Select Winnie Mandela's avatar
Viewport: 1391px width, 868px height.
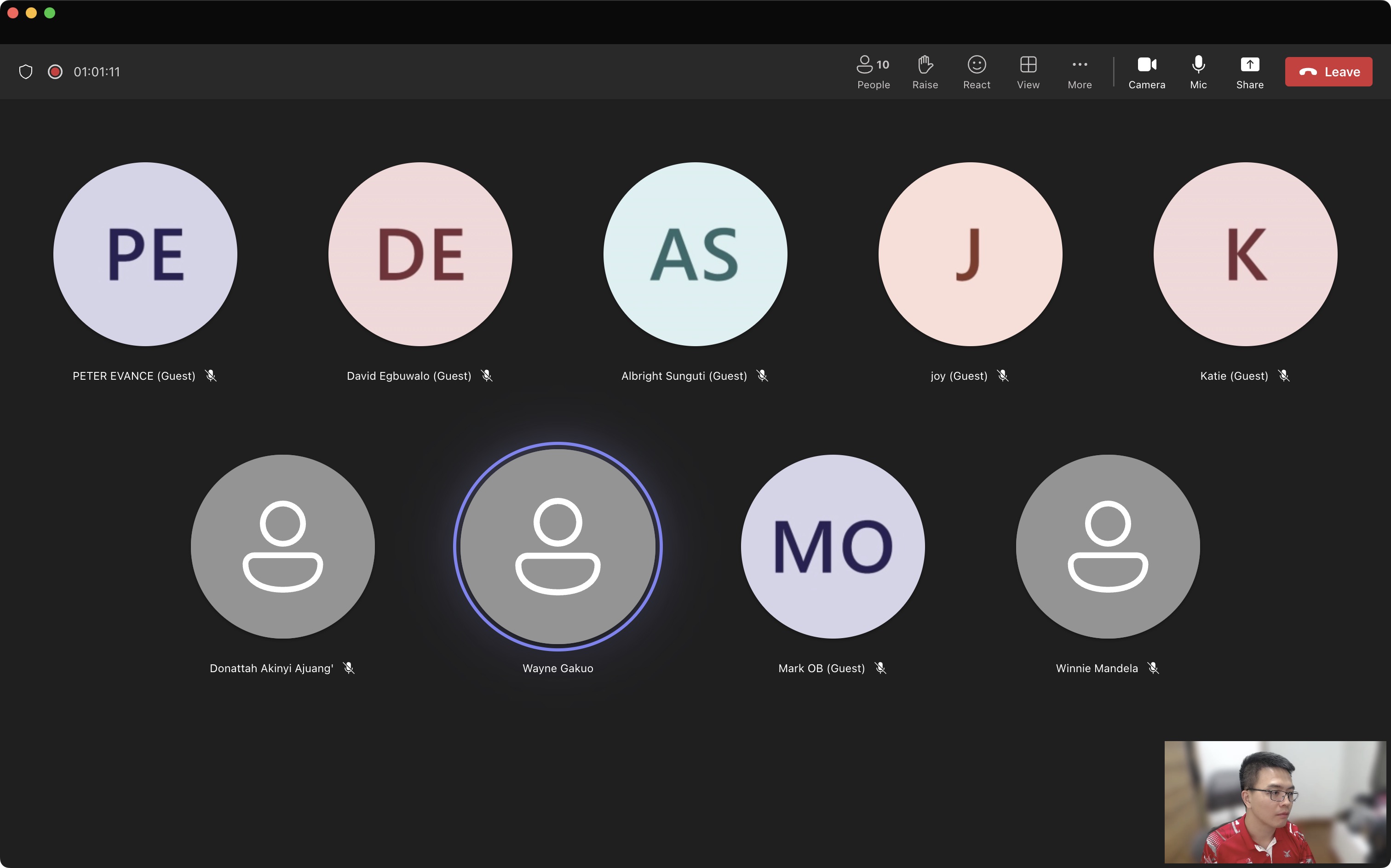pyautogui.click(x=1107, y=546)
